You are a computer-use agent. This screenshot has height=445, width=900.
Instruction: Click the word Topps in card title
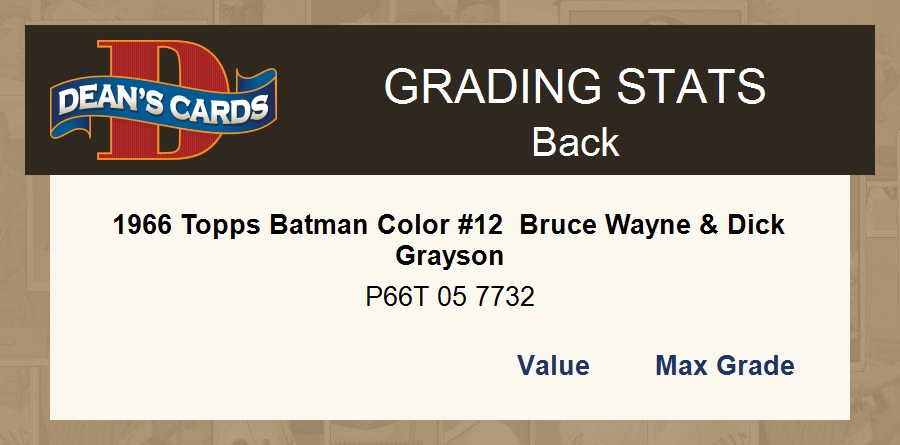(221, 225)
